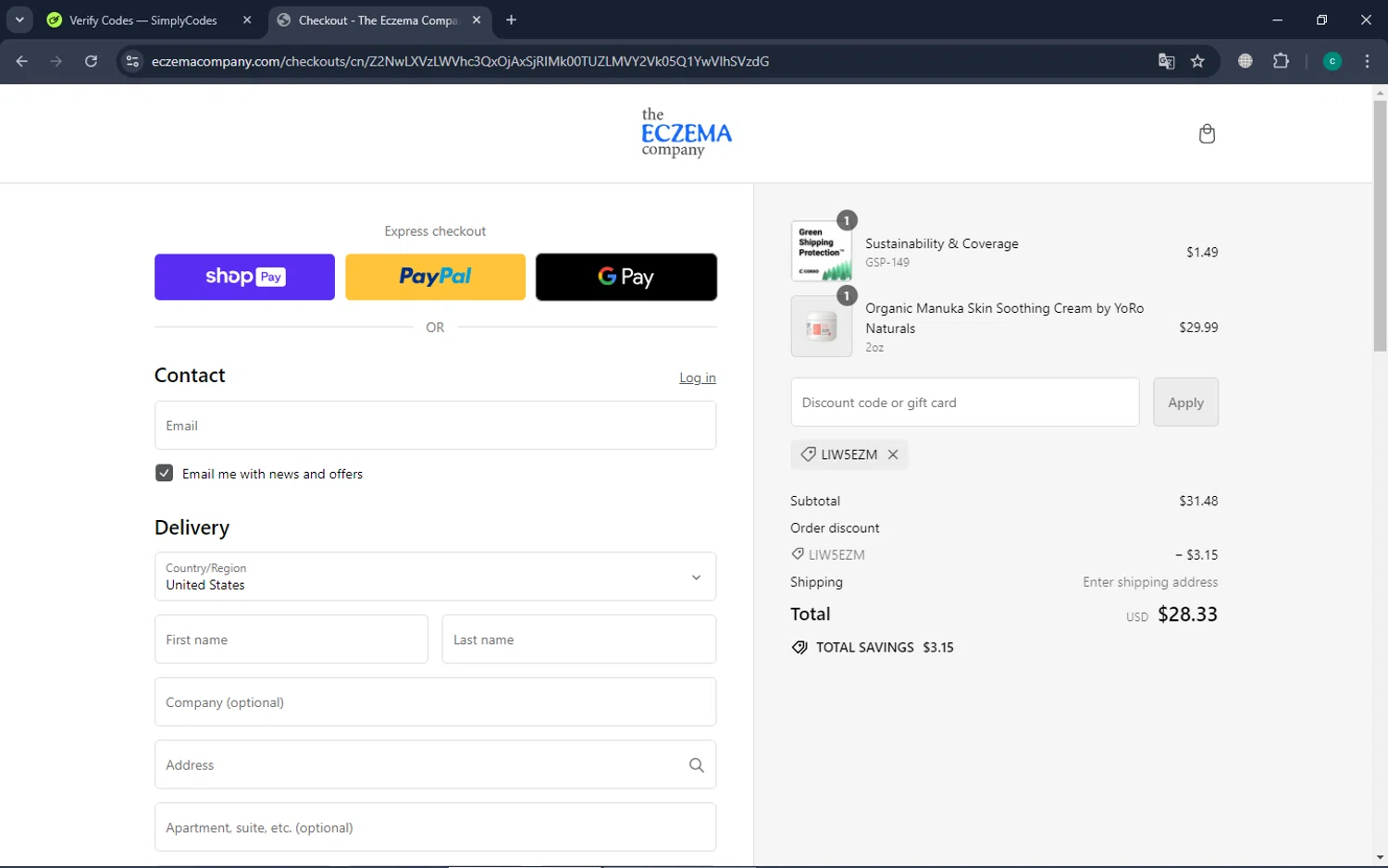Viewport: 1388px width, 868px height.
Task: Click the Enter shipping address text
Action: tap(1150, 582)
